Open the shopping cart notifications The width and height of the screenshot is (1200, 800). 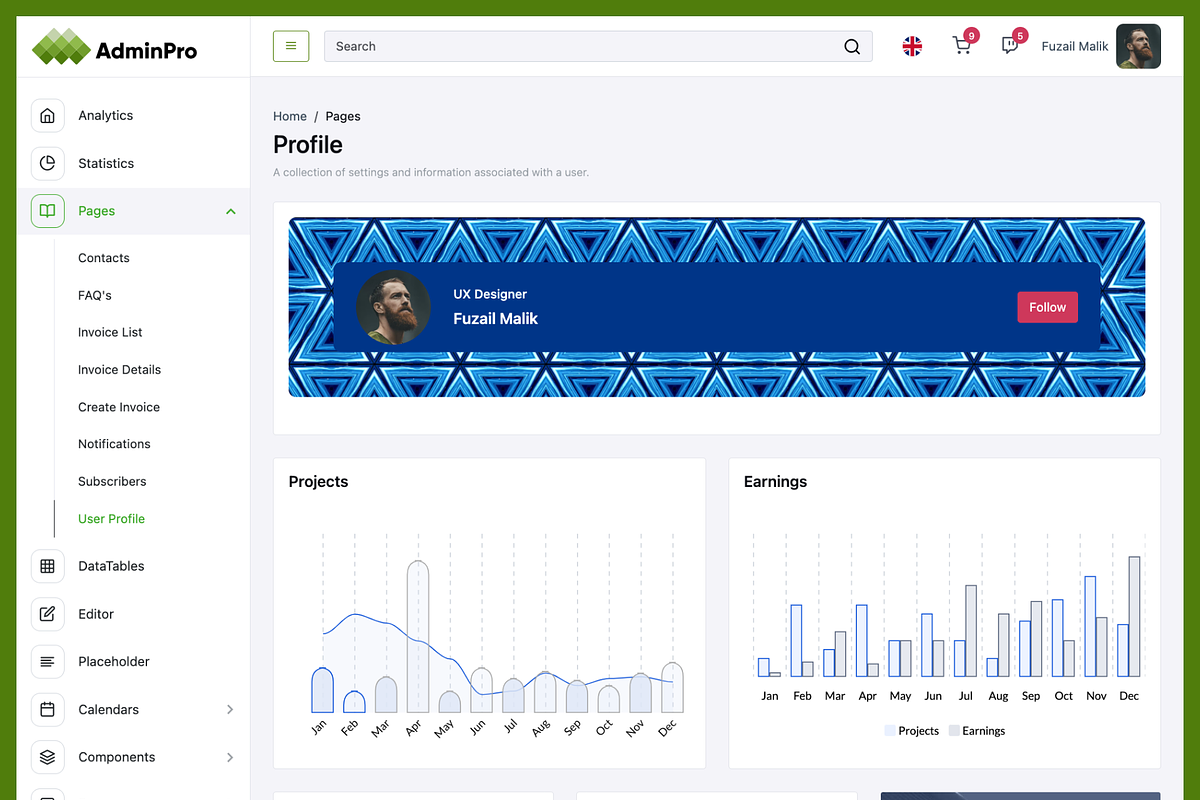[962, 46]
